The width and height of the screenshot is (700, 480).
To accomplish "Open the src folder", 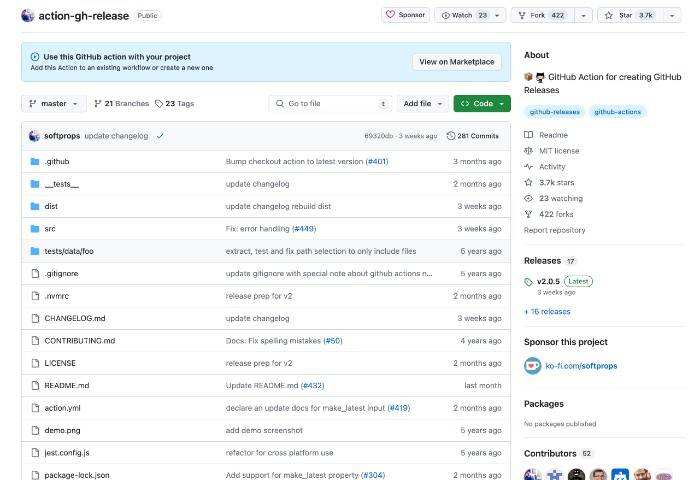I will 50,229.
